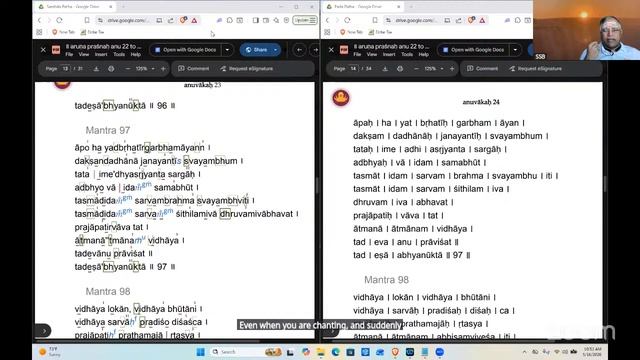Open File menu in left viewer
Image resolution: width=640 pixels, height=360 pixels.
(69, 54)
